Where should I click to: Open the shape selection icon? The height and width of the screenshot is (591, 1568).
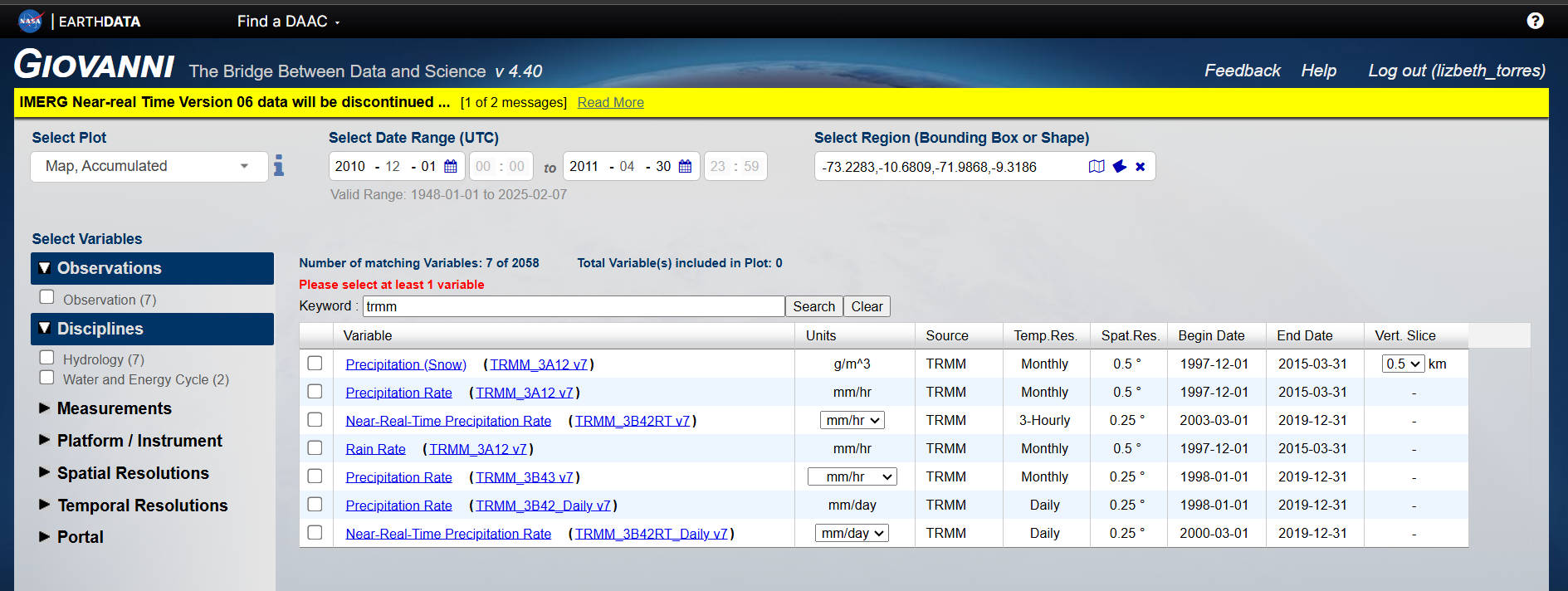pos(1120,166)
